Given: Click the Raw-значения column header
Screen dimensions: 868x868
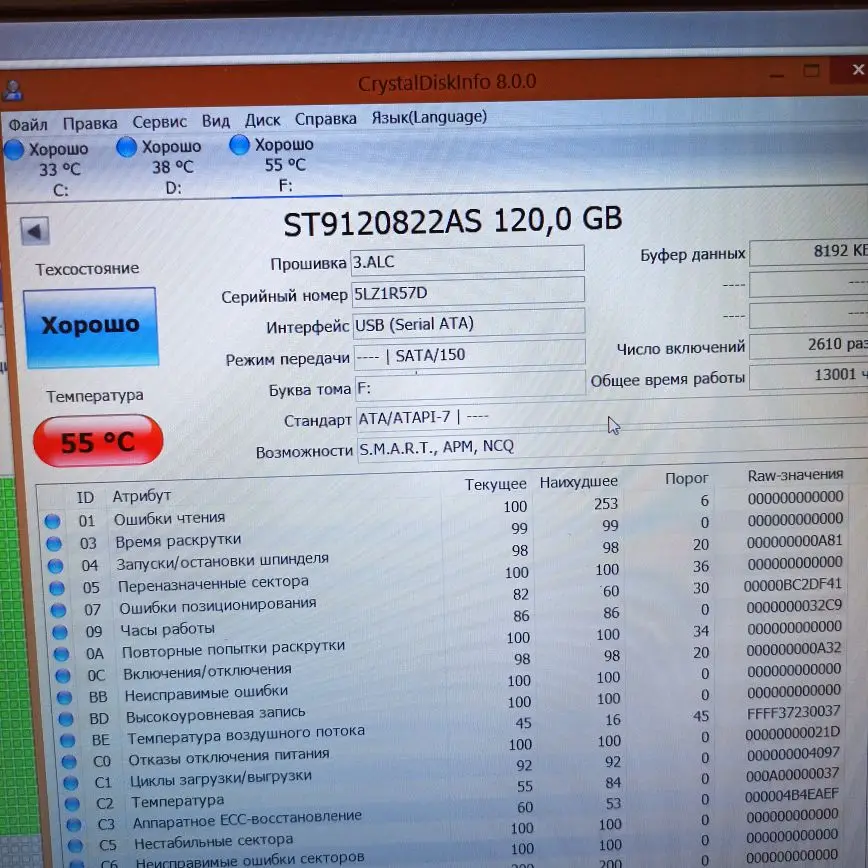Looking at the screenshot, I should (x=795, y=475).
